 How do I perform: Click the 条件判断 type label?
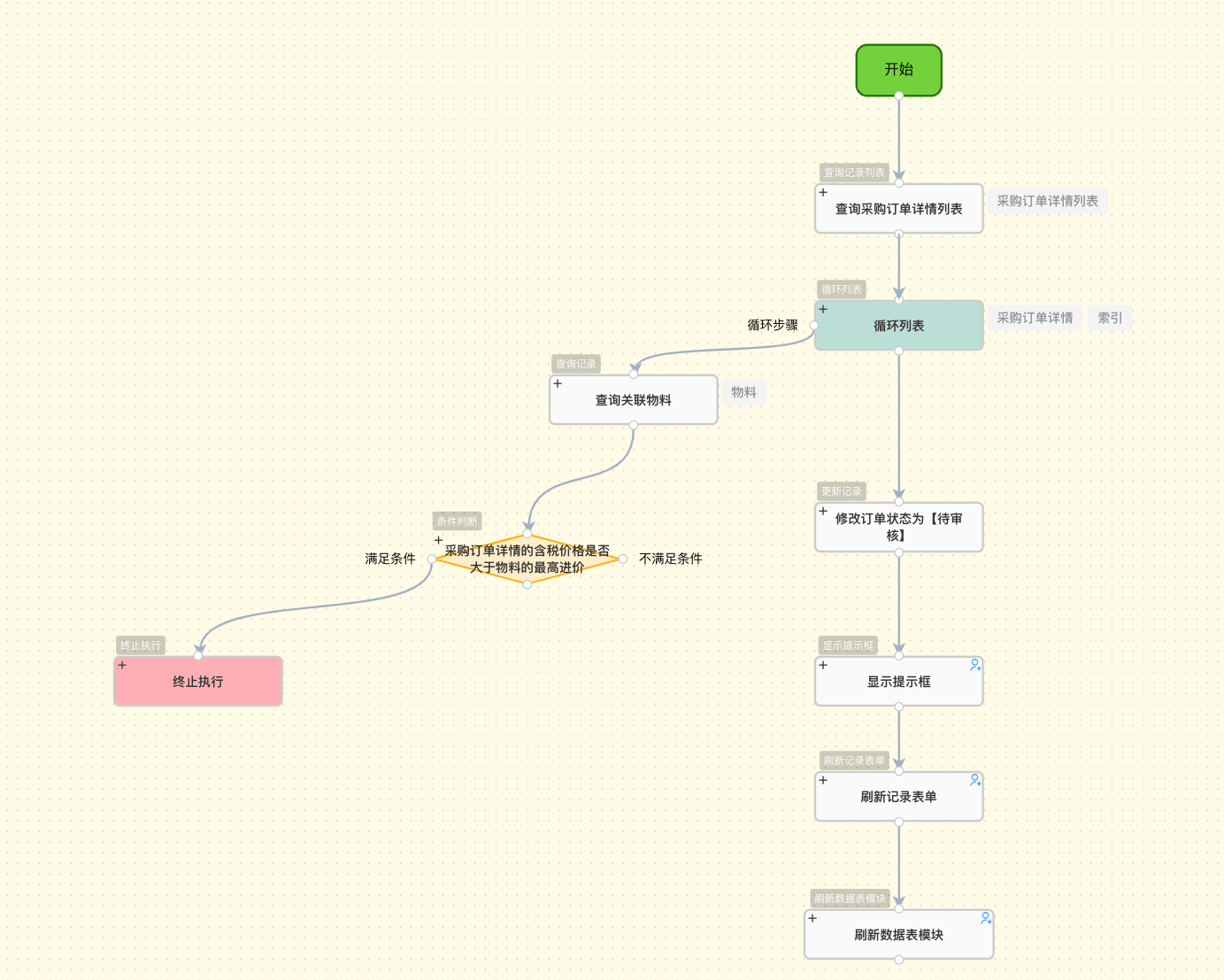coord(457,521)
